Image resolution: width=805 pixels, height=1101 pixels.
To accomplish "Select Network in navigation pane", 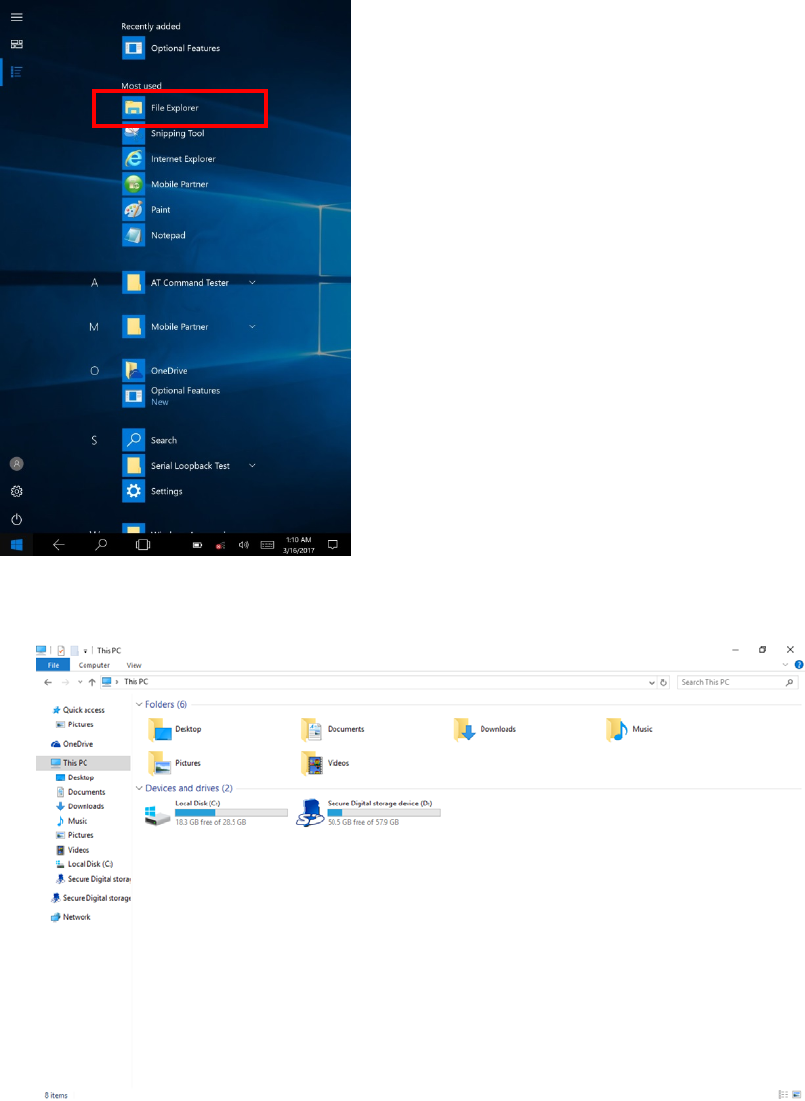I will [x=71, y=917].
